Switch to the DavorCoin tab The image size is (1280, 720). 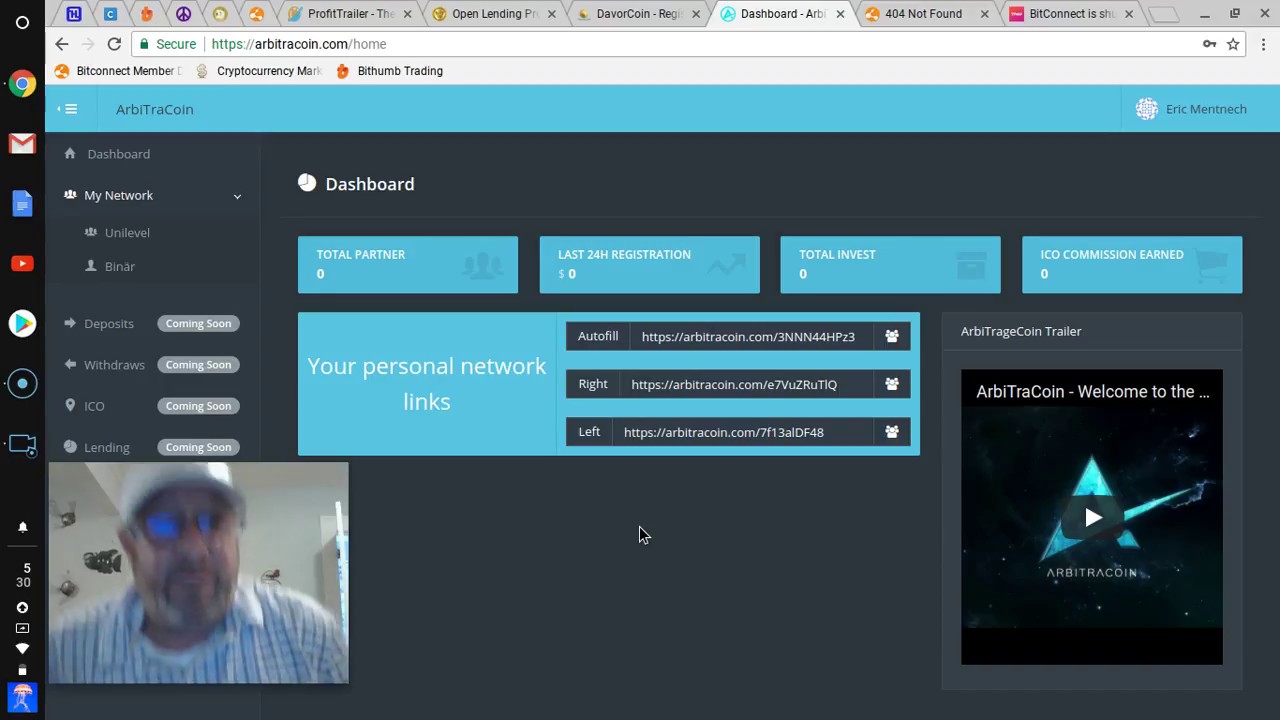(637, 14)
